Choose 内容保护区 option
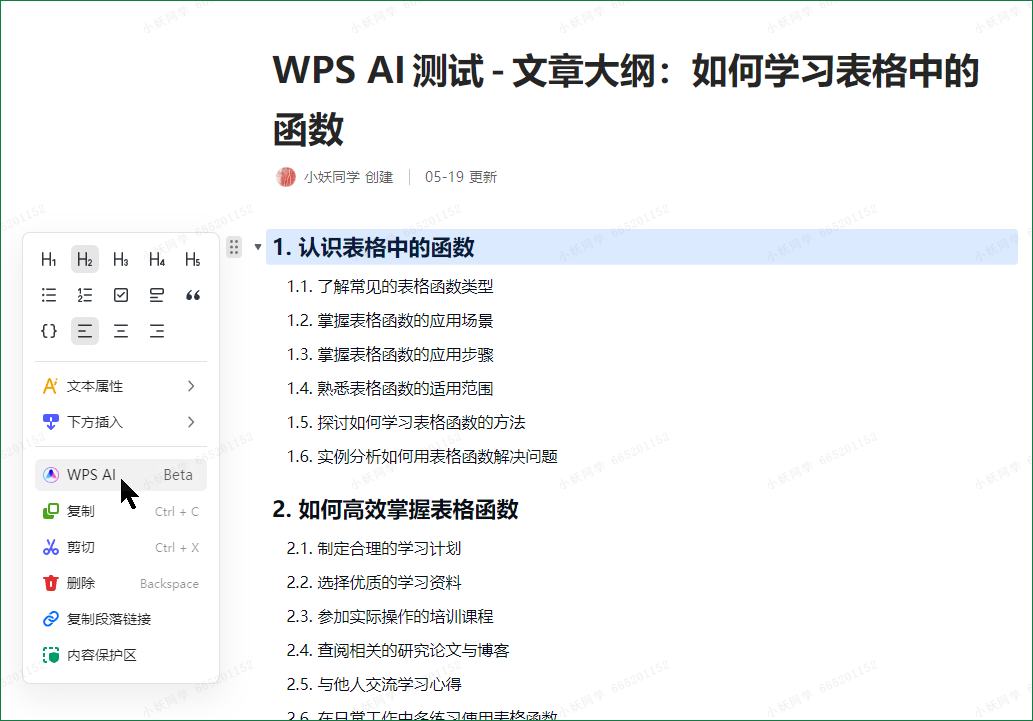 click(121, 655)
